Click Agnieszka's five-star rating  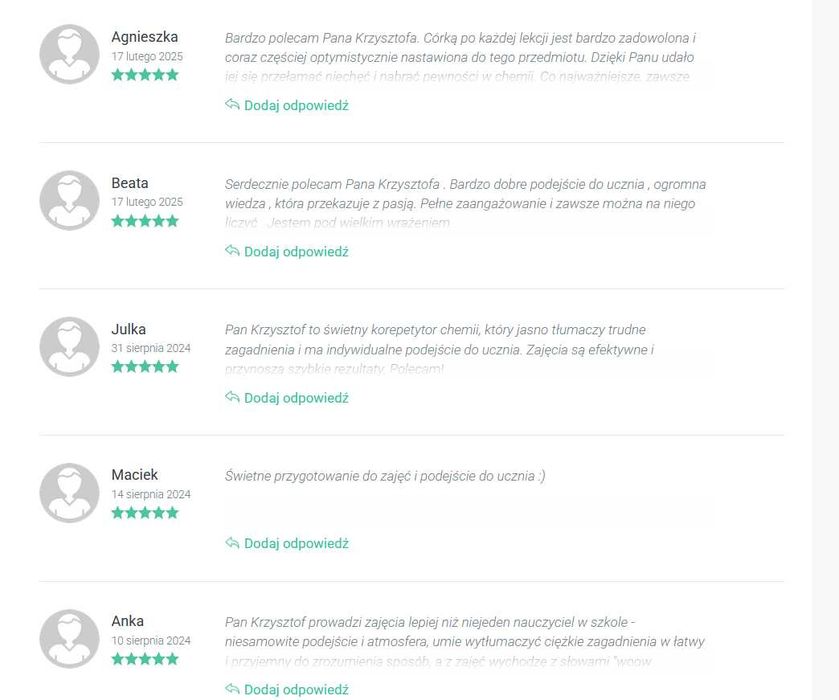pos(145,75)
